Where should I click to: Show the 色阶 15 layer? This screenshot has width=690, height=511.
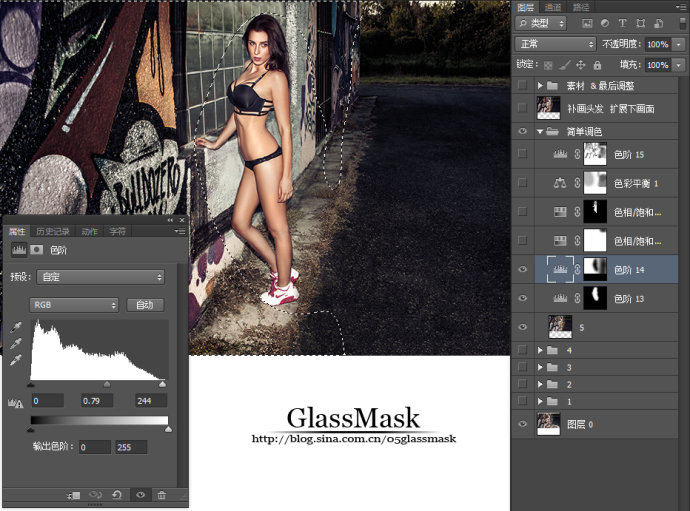point(522,154)
